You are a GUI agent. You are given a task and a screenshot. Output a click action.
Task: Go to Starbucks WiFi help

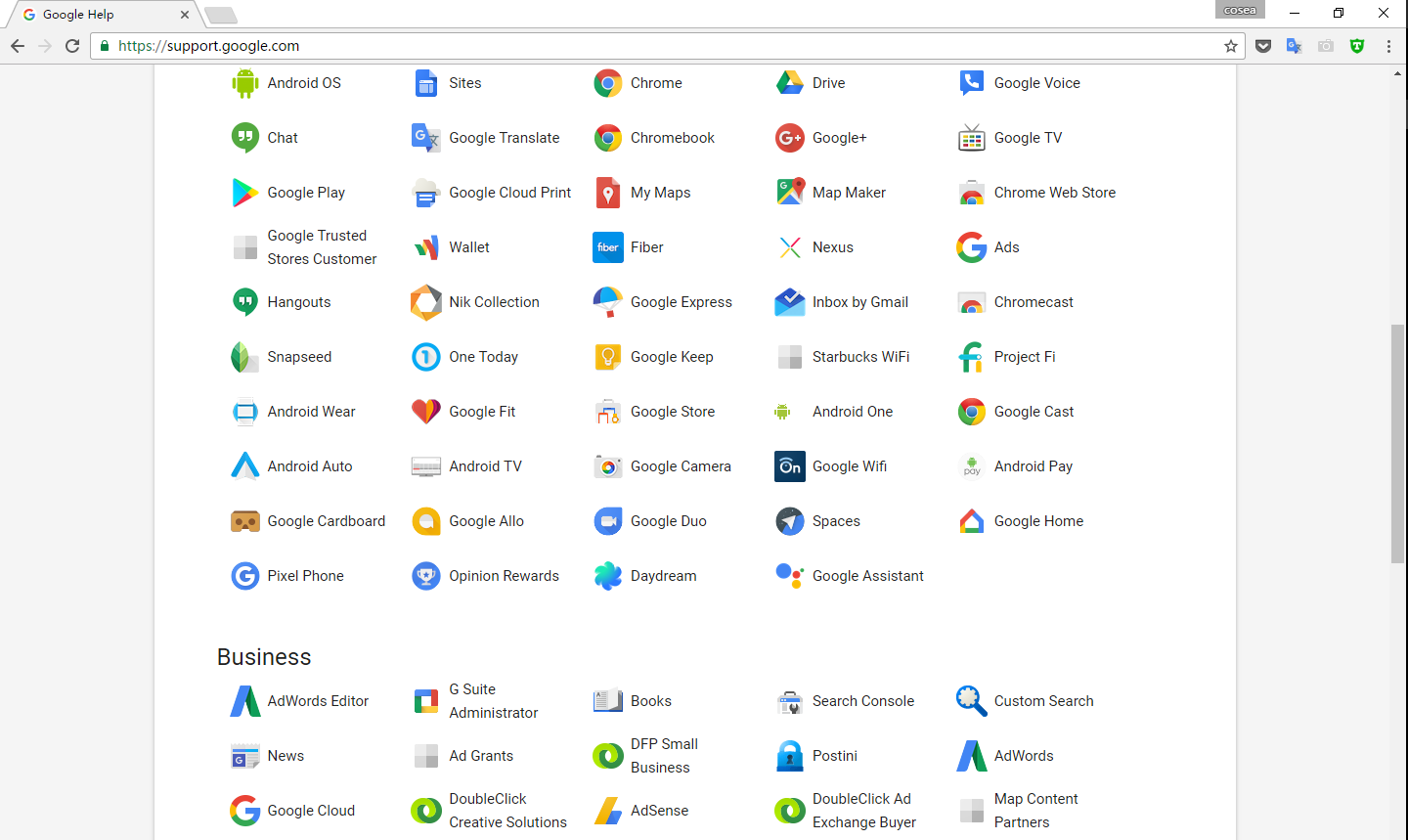(861, 357)
